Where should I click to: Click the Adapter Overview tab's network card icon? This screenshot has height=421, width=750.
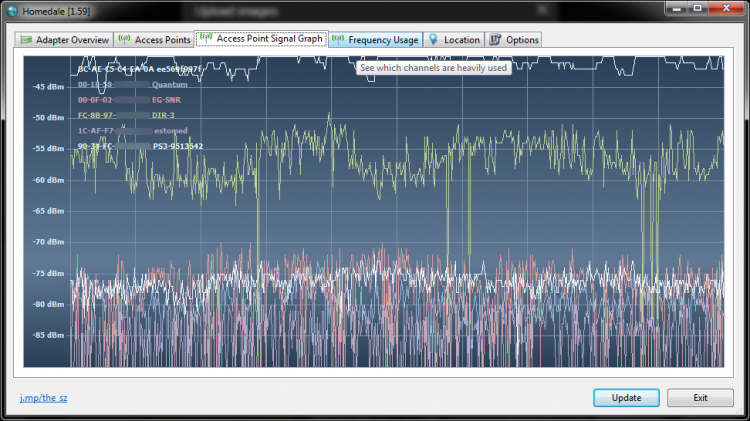pos(26,40)
